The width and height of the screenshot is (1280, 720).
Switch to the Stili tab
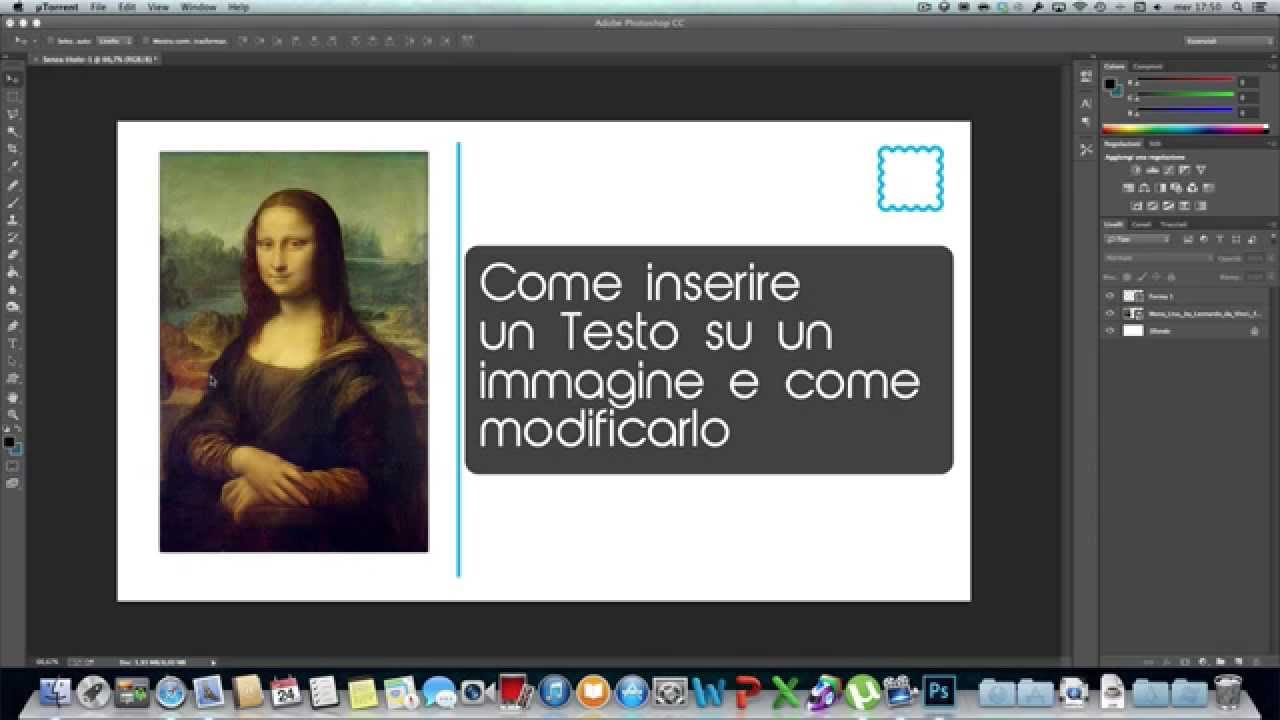[x=1154, y=143]
